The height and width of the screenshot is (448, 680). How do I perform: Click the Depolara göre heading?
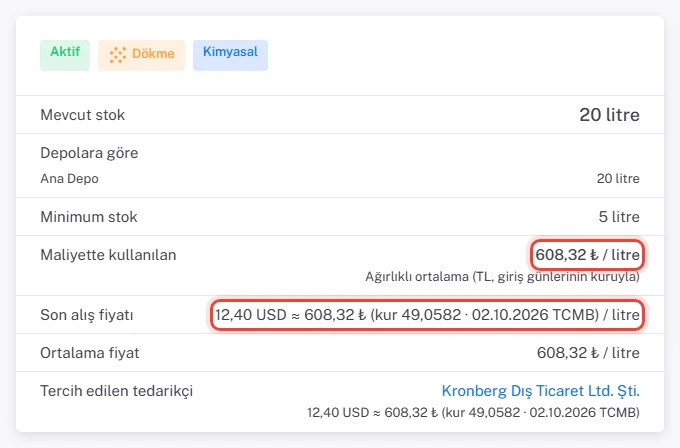89,153
